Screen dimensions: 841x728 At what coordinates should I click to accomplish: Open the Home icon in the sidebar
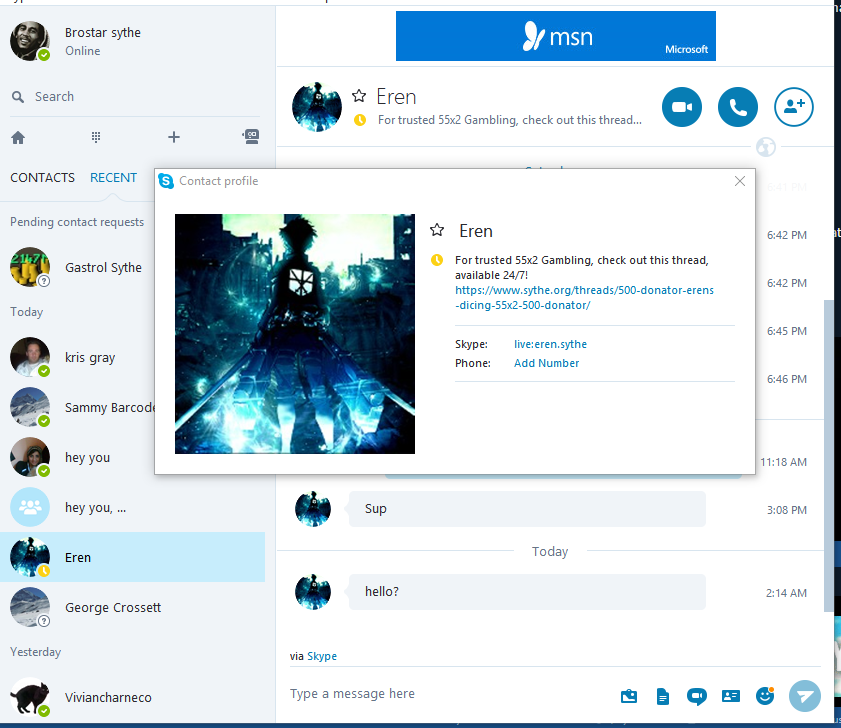(18, 138)
